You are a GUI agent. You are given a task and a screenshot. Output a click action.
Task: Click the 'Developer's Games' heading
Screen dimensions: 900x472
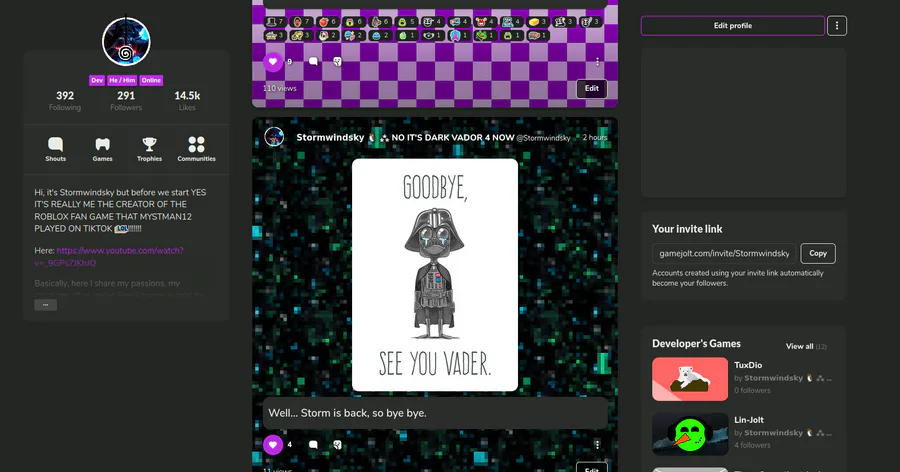tap(696, 343)
